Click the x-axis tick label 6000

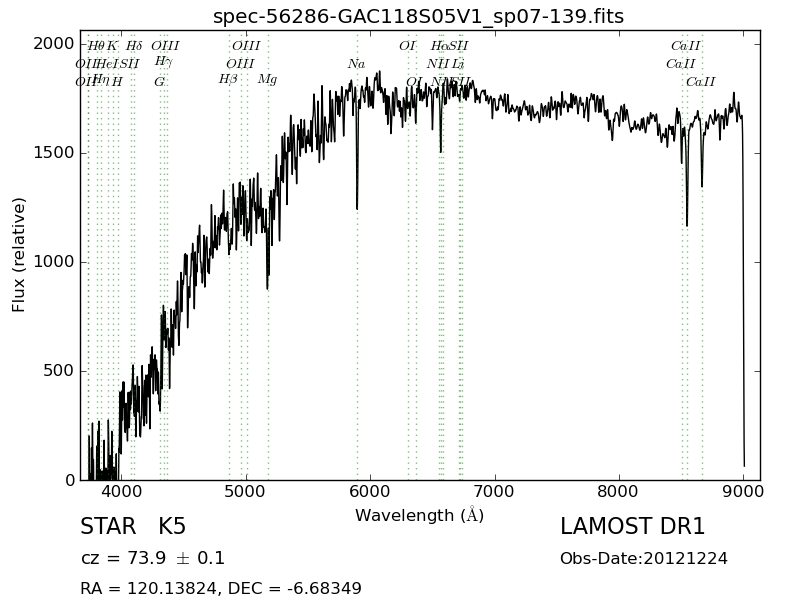click(x=371, y=492)
